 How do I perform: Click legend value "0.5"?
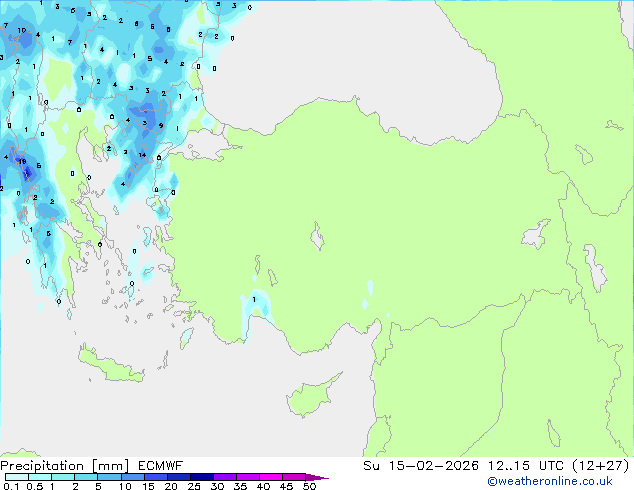[x=34, y=486]
